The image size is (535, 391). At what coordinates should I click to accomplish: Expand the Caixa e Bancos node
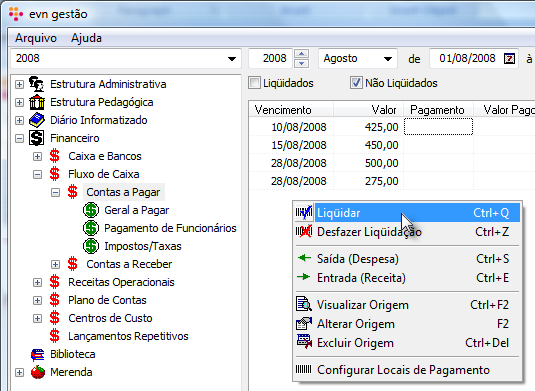38,157
